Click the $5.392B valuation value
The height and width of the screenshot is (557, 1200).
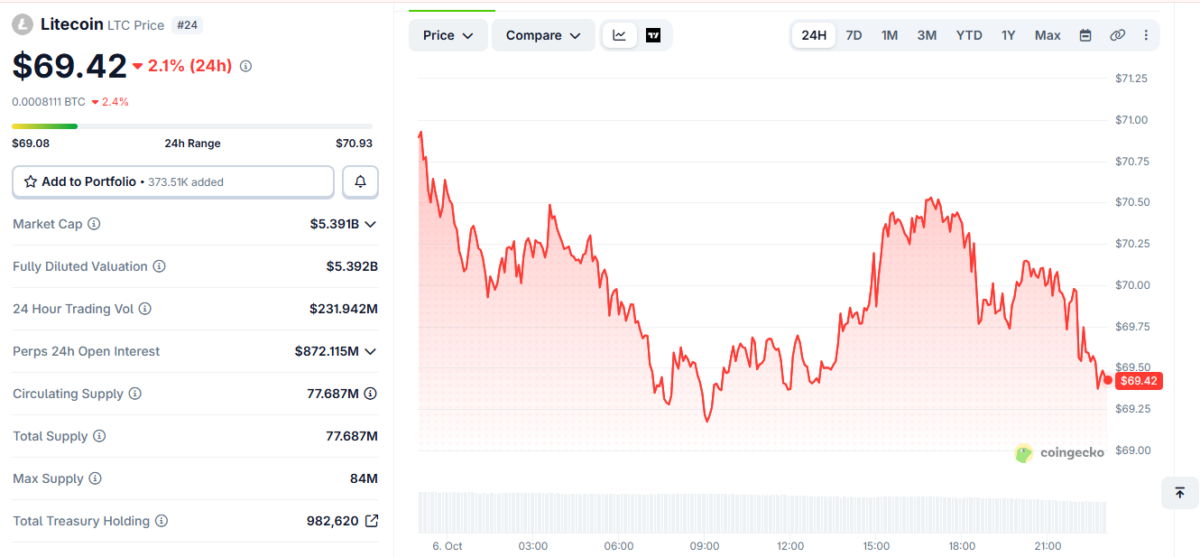point(352,267)
